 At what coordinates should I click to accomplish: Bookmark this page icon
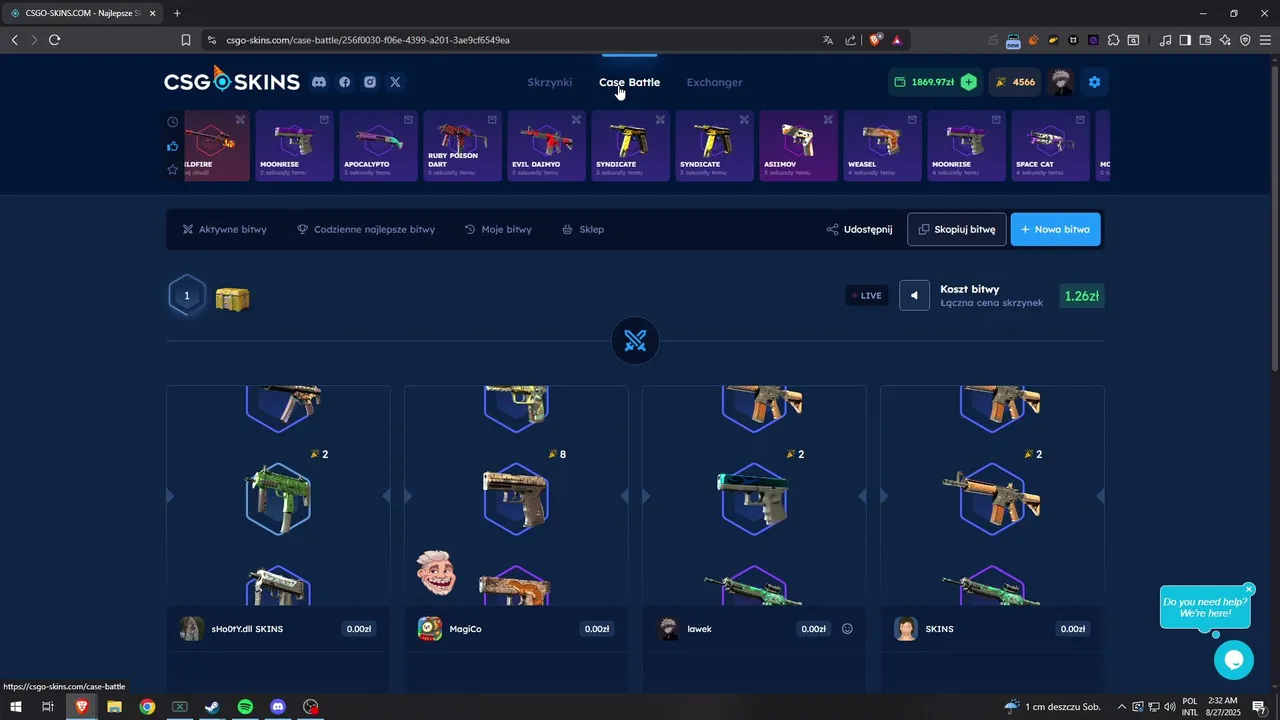186,40
